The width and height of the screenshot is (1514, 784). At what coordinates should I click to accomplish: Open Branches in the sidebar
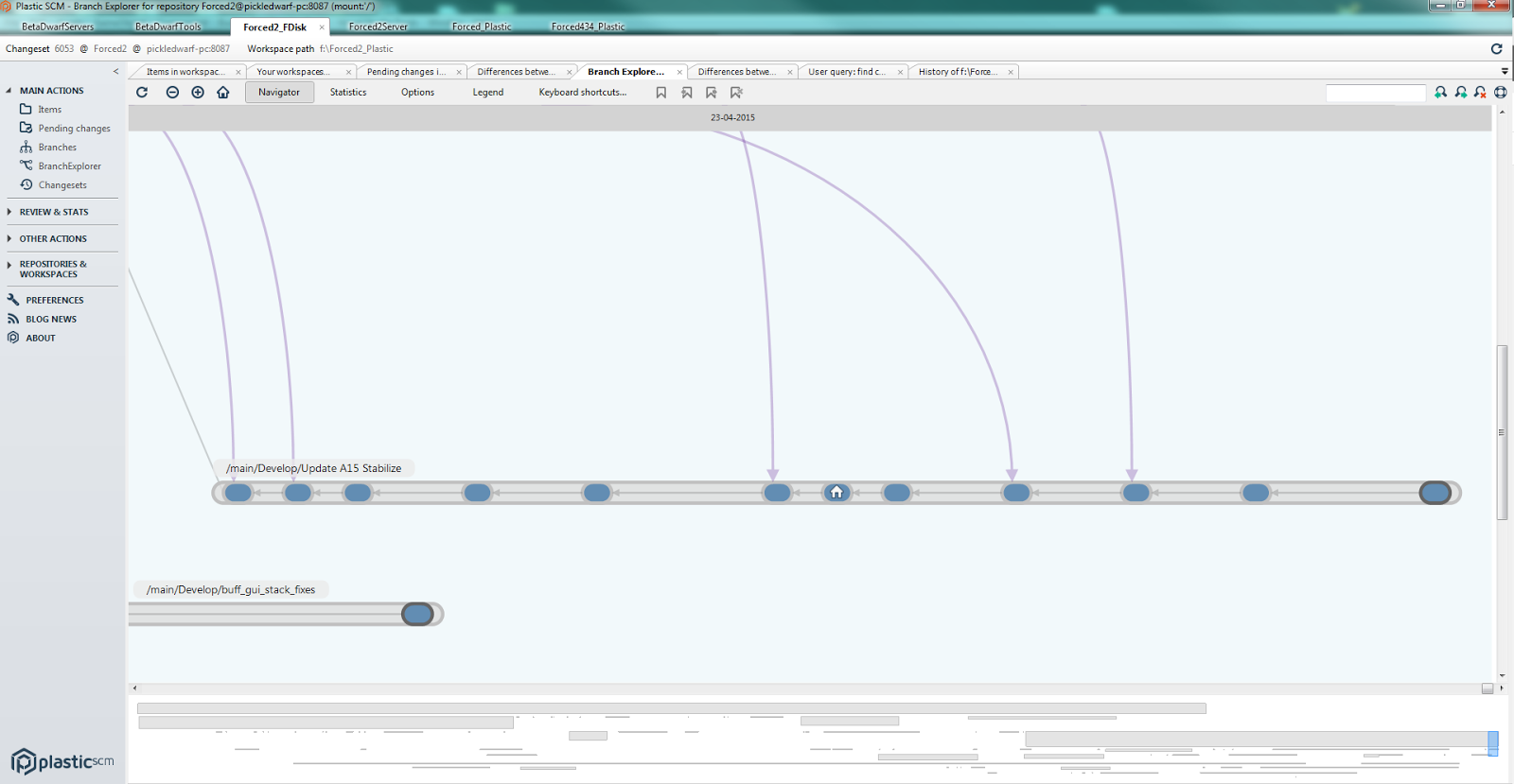(x=48, y=148)
